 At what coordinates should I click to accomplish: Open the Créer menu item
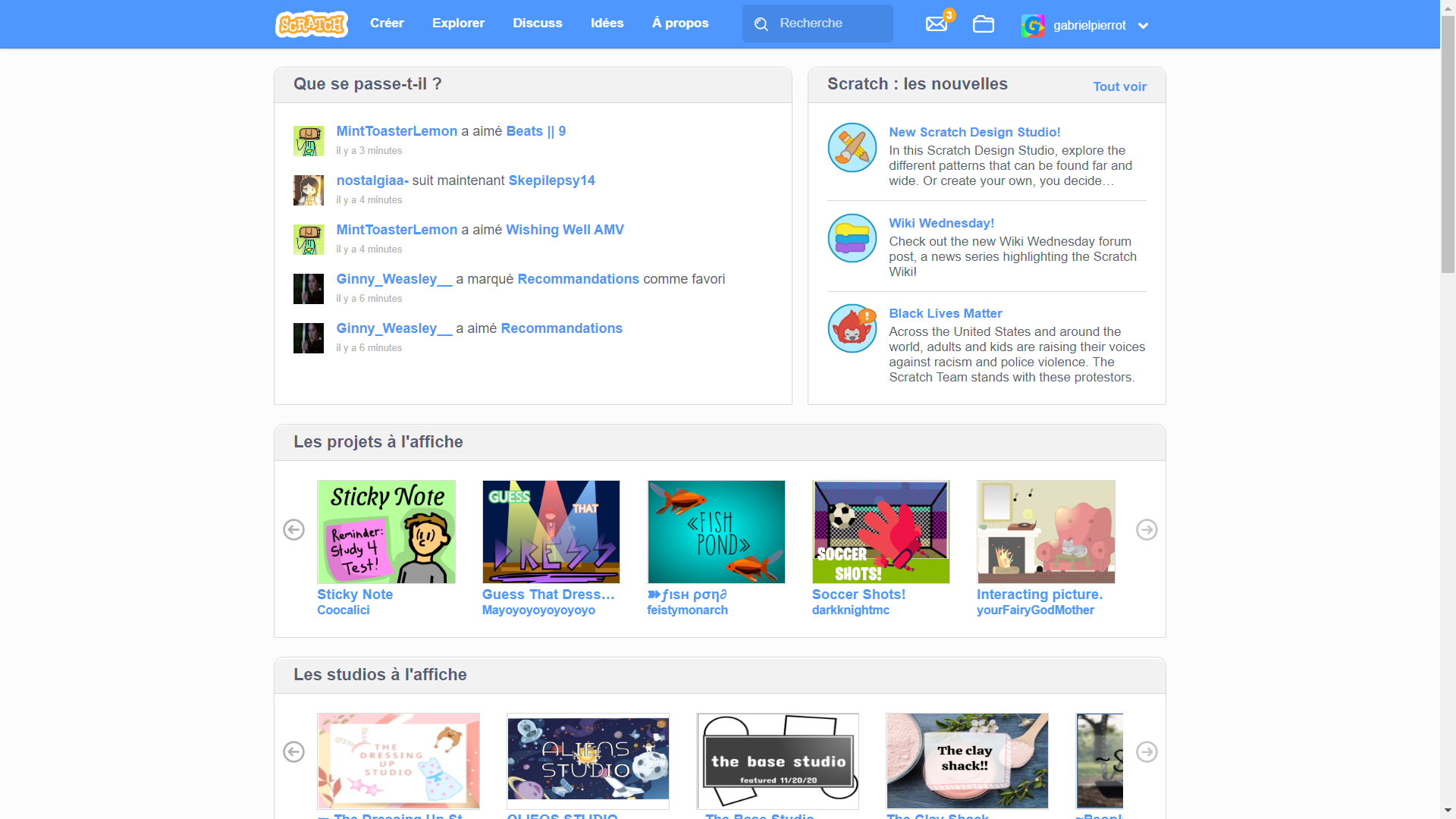point(387,24)
